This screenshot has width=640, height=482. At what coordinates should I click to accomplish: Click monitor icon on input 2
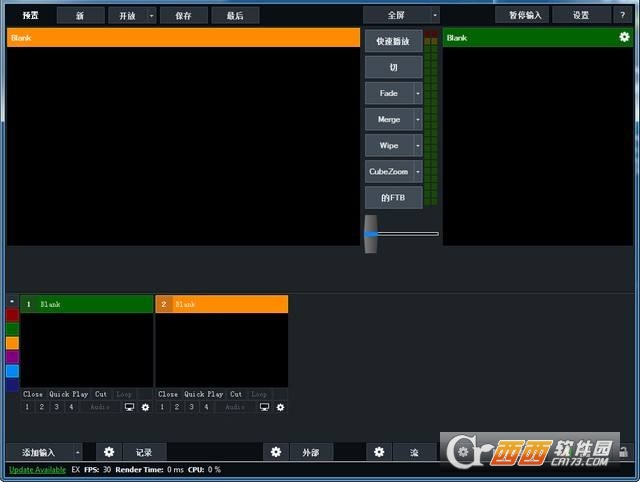click(x=264, y=407)
